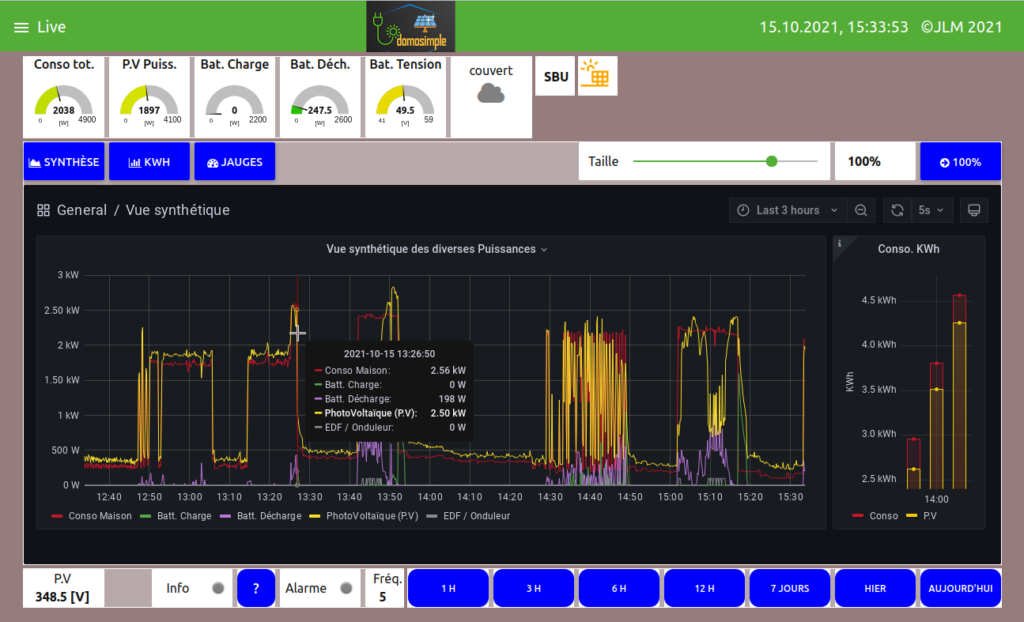The height and width of the screenshot is (622, 1024).
Task: Open the Vue synthétique panel title menu
Action: (436, 249)
